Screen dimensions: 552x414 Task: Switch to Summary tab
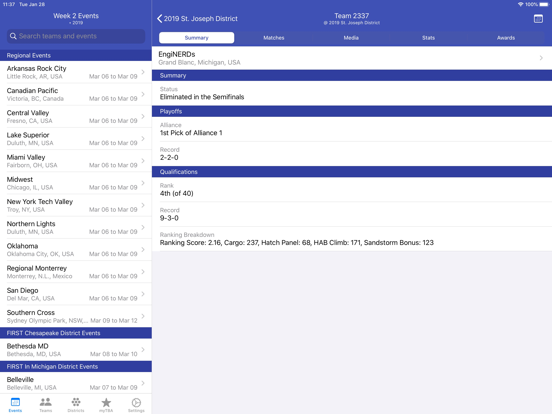tap(196, 38)
